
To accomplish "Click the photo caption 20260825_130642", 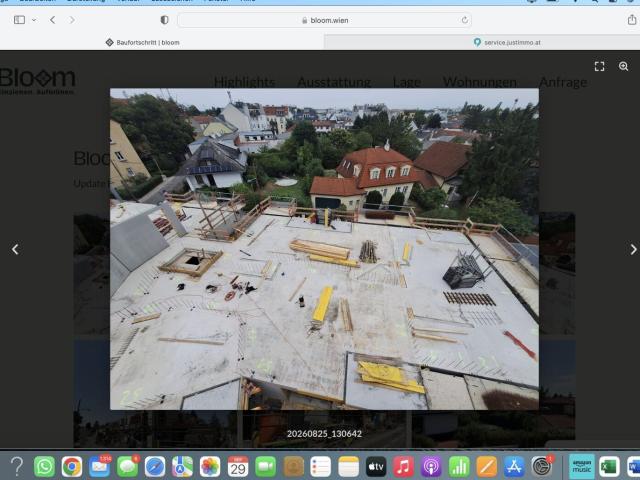I will pos(324,433).
